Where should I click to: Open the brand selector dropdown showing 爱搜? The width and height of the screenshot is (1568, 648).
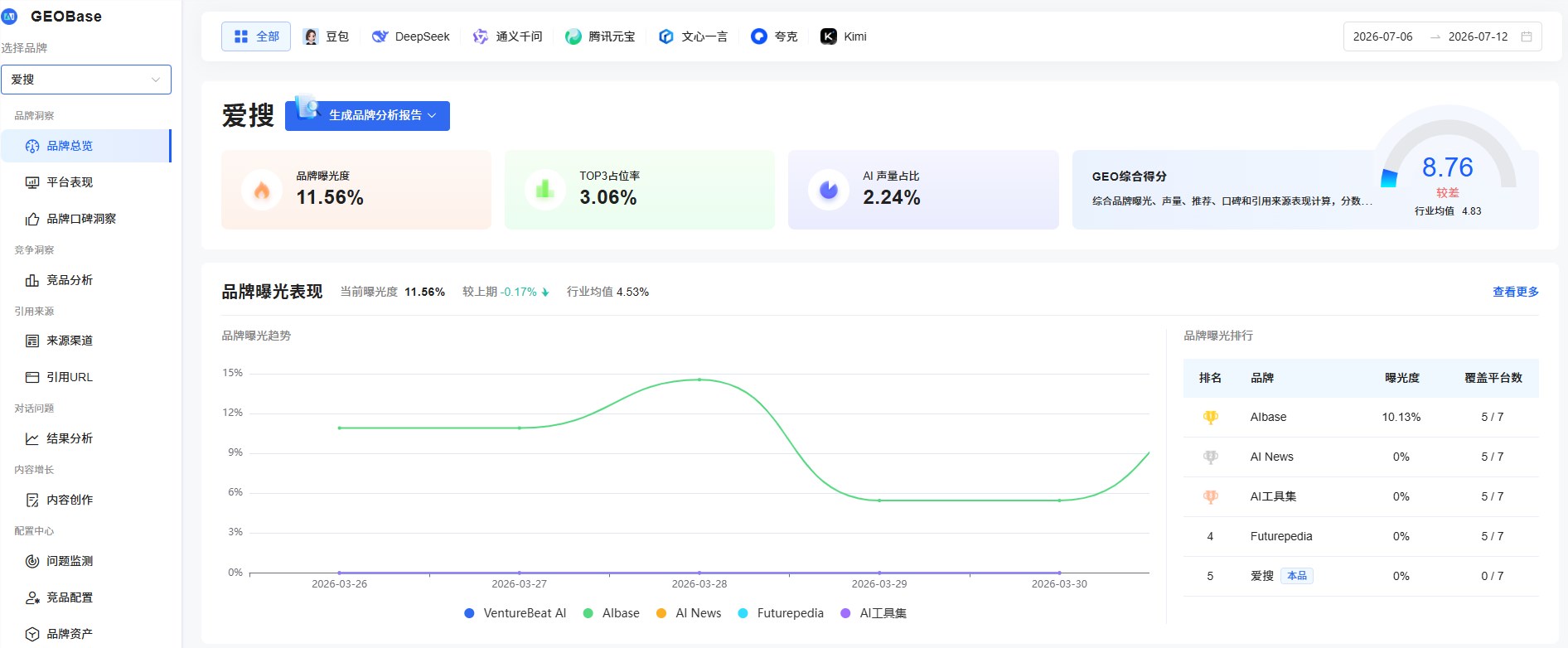[x=86, y=80]
